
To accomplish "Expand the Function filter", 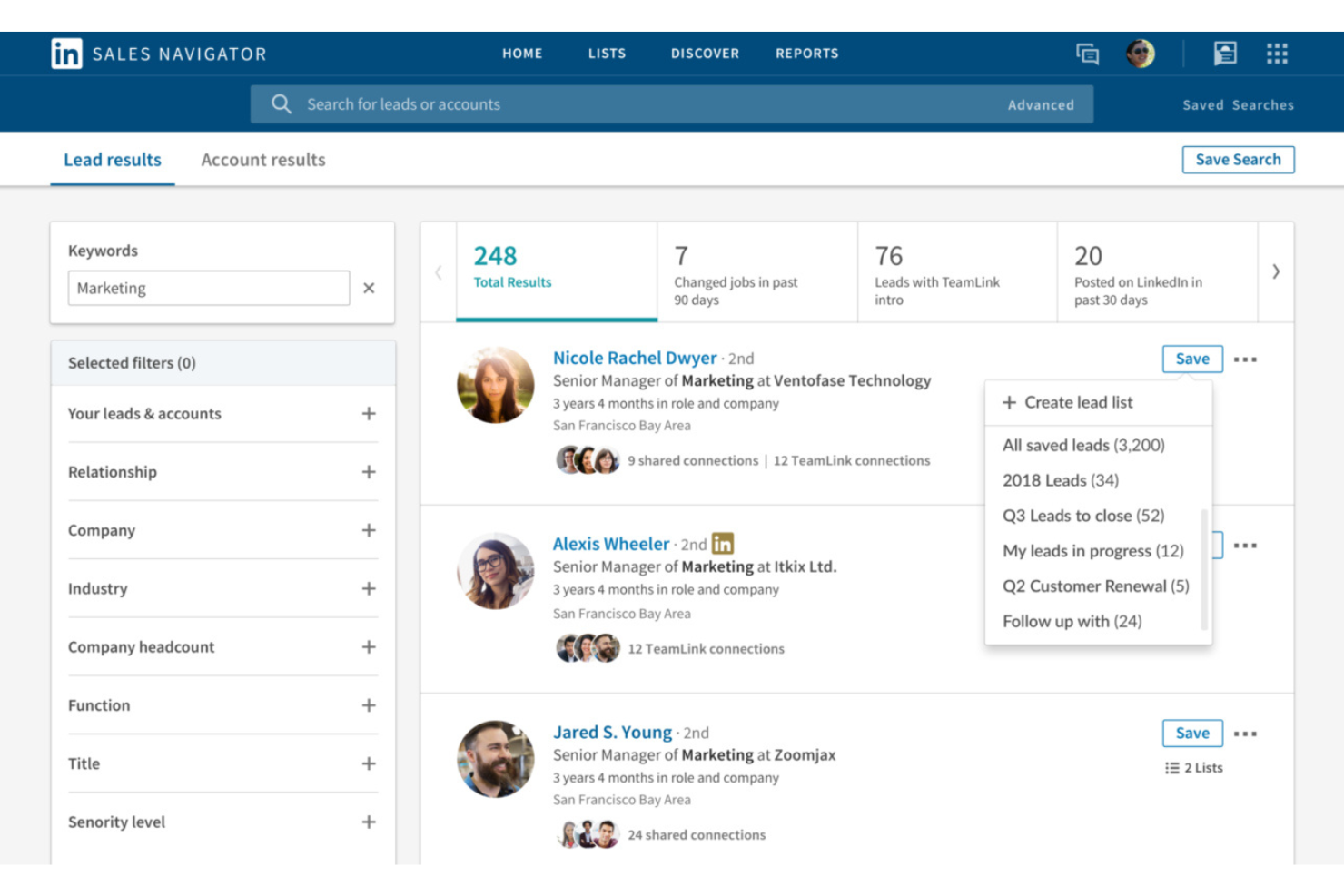I will tap(369, 705).
